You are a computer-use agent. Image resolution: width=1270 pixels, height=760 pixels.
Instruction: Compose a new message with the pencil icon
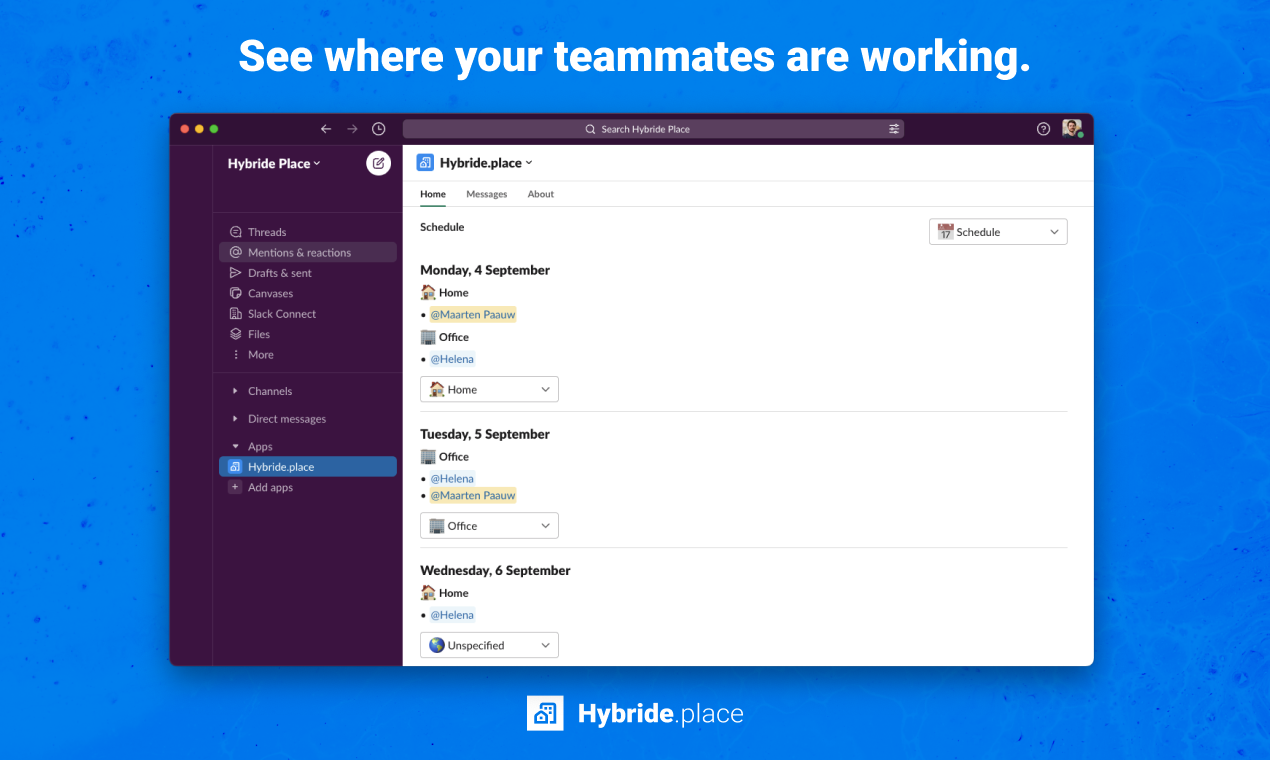pyautogui.click(x=378, y=163)
